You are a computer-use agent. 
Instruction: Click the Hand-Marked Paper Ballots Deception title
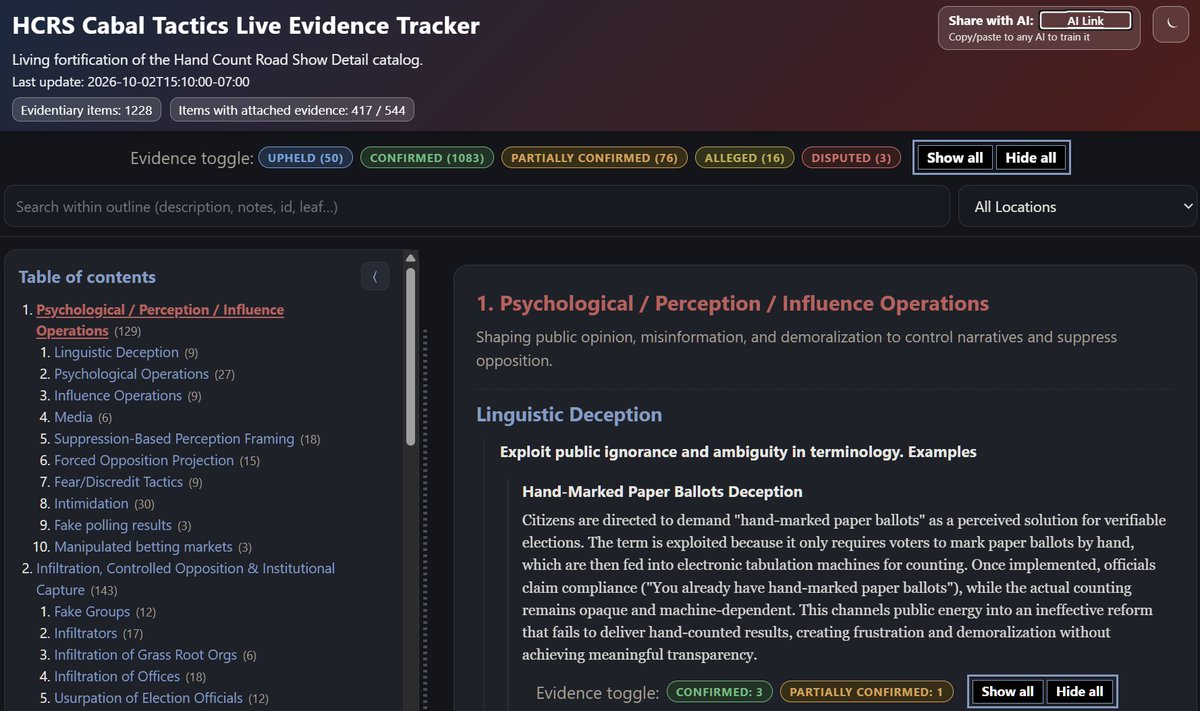(662, 492)
